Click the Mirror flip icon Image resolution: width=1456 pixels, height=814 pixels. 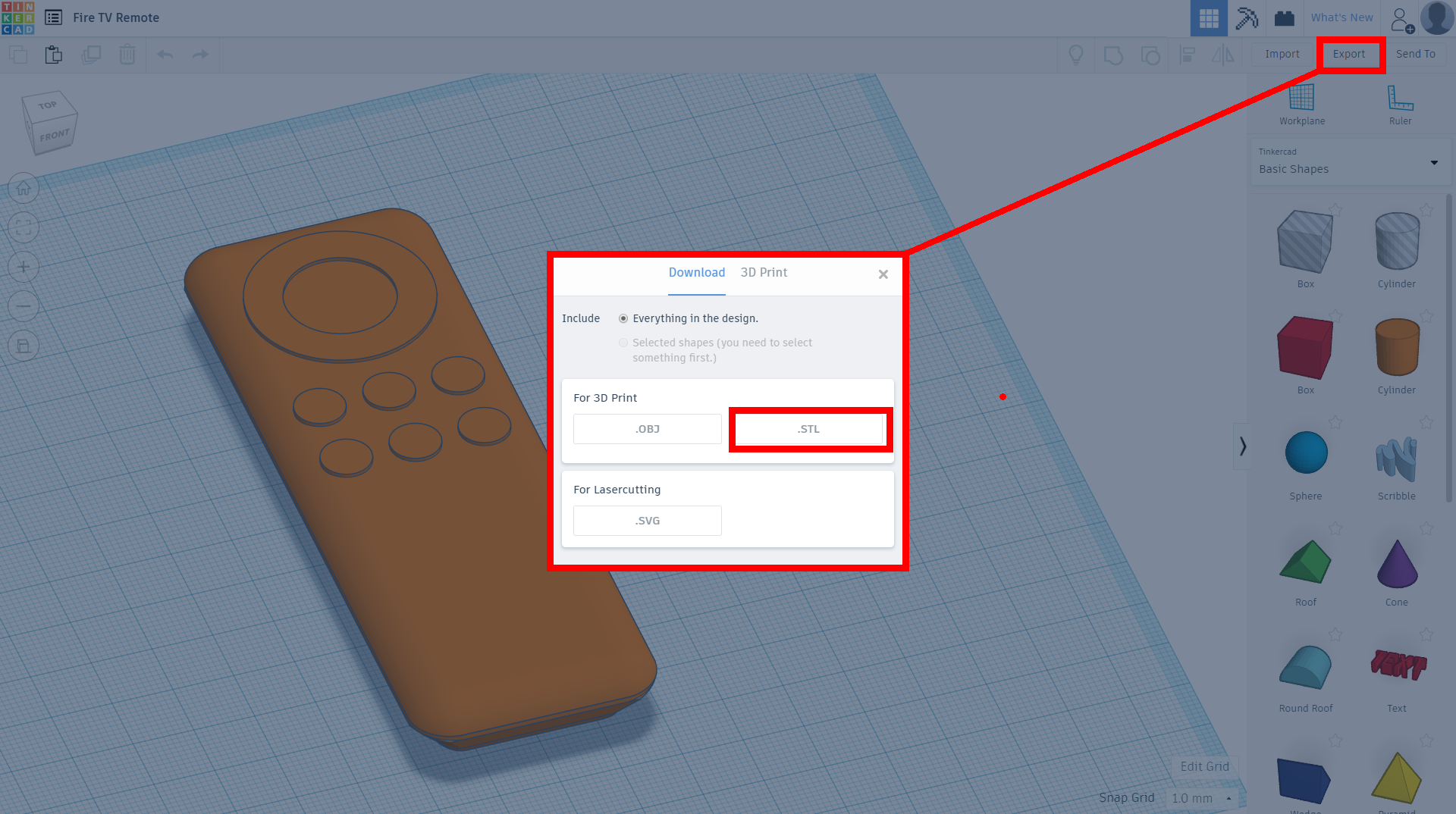tap(1223, 55)
